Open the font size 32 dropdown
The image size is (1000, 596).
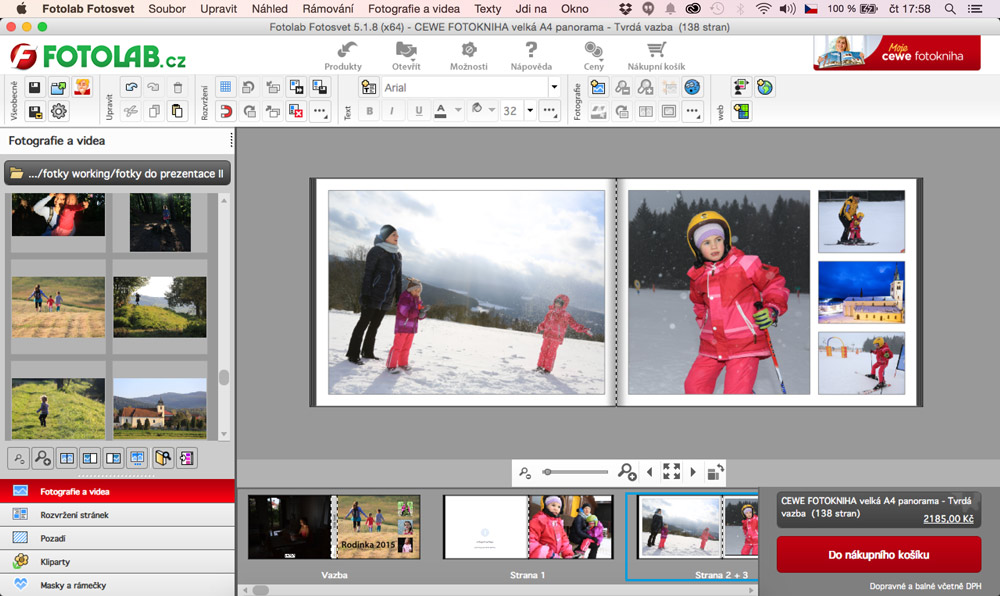point(528,111)
